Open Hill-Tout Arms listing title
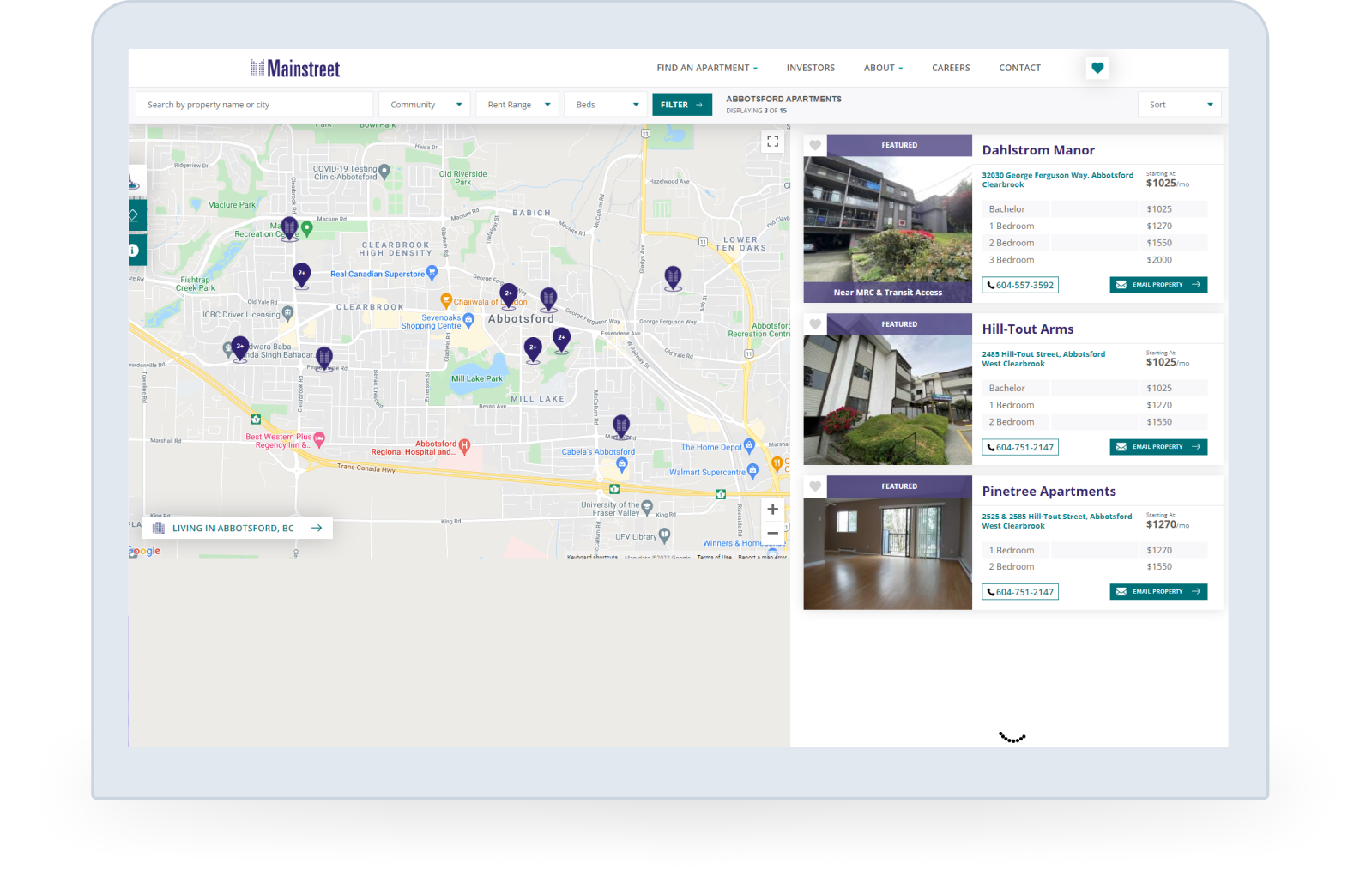 coord(1028,329)
